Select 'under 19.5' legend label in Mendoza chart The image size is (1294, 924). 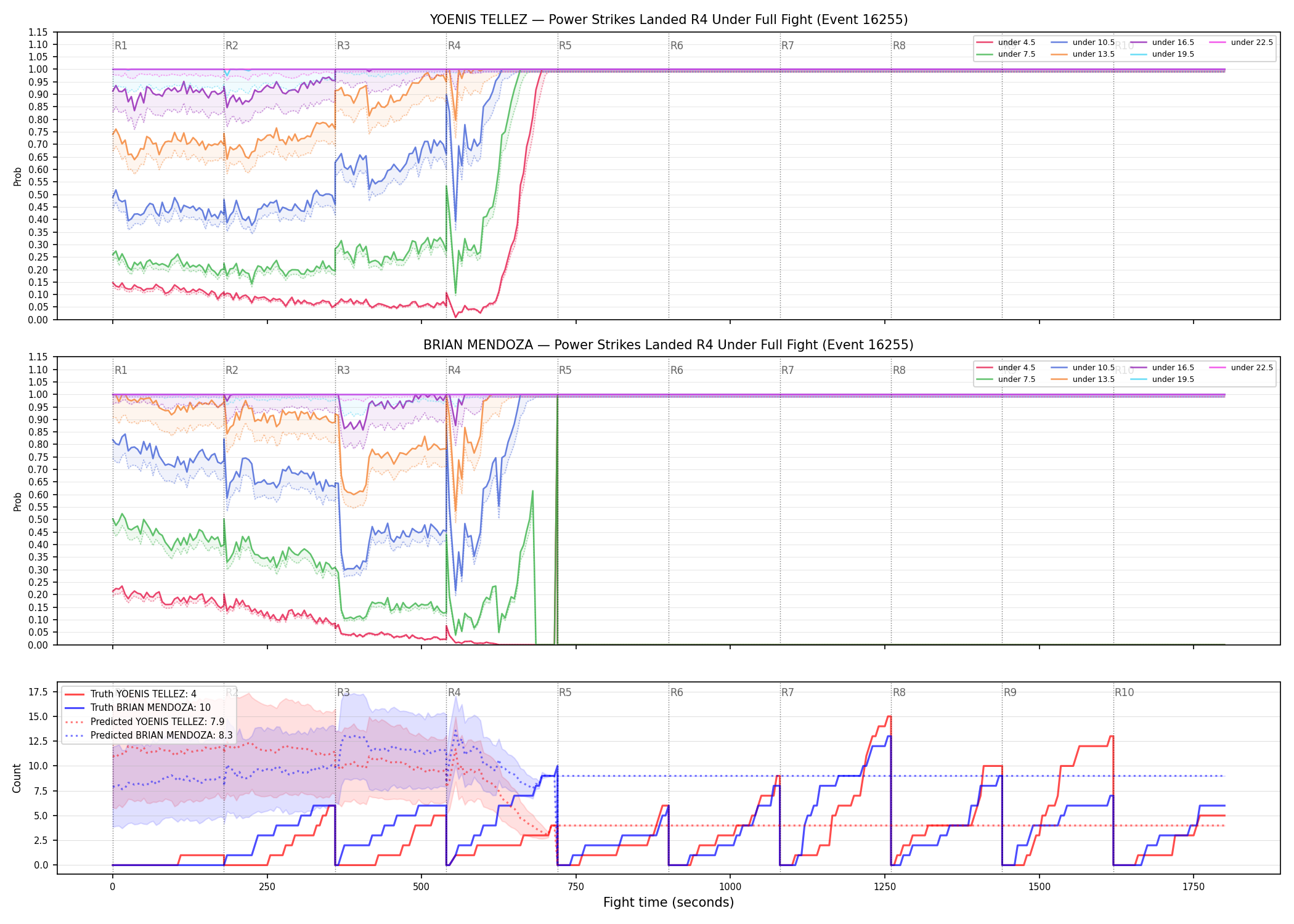[x=1173, y=379]
